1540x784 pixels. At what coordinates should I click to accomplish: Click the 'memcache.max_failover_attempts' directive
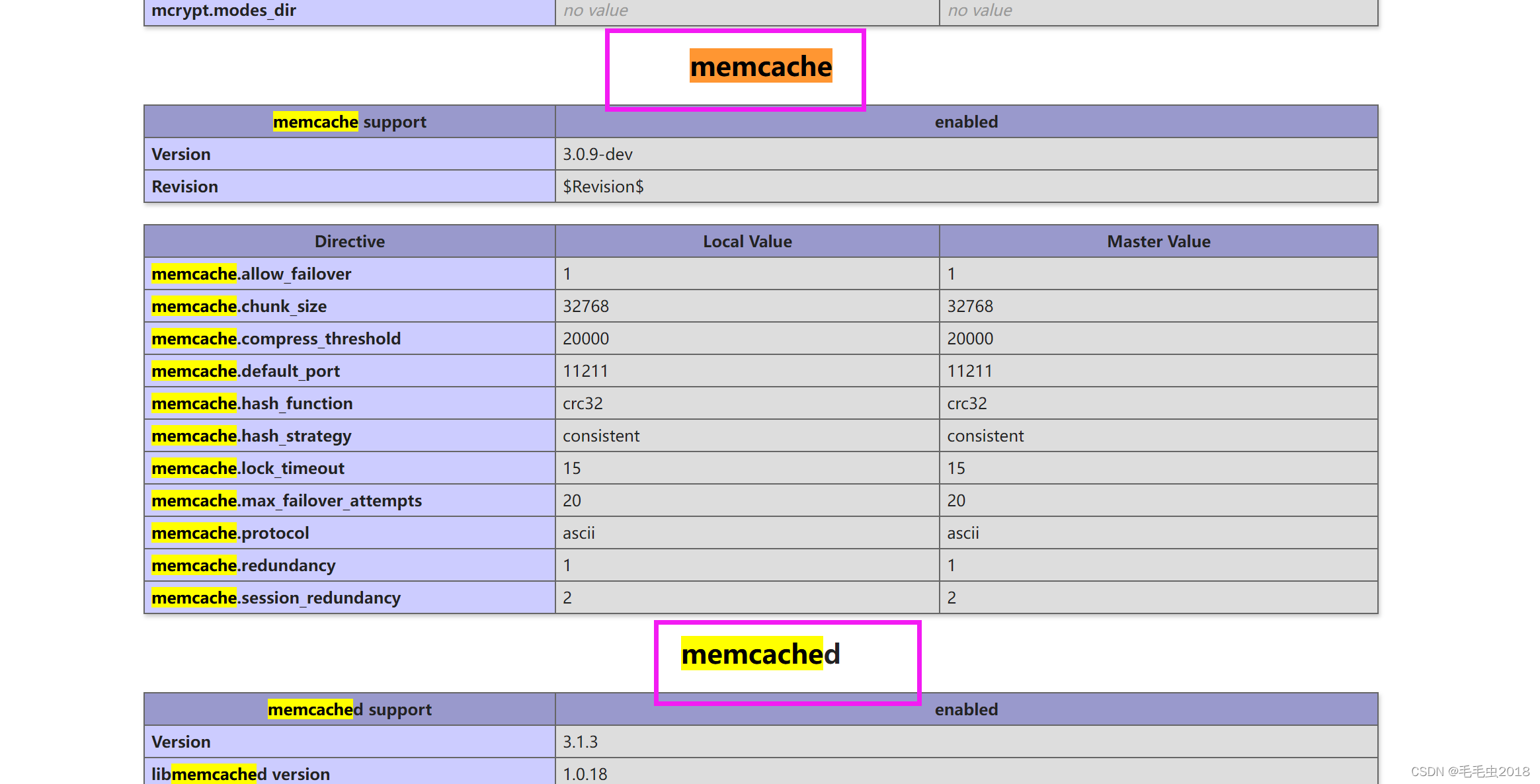coord(286,500)
